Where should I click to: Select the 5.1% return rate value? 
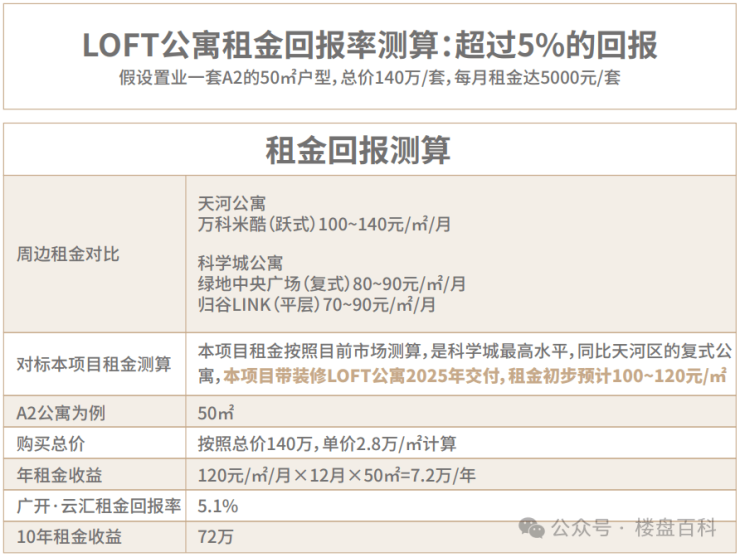click(x=219, y=506)
